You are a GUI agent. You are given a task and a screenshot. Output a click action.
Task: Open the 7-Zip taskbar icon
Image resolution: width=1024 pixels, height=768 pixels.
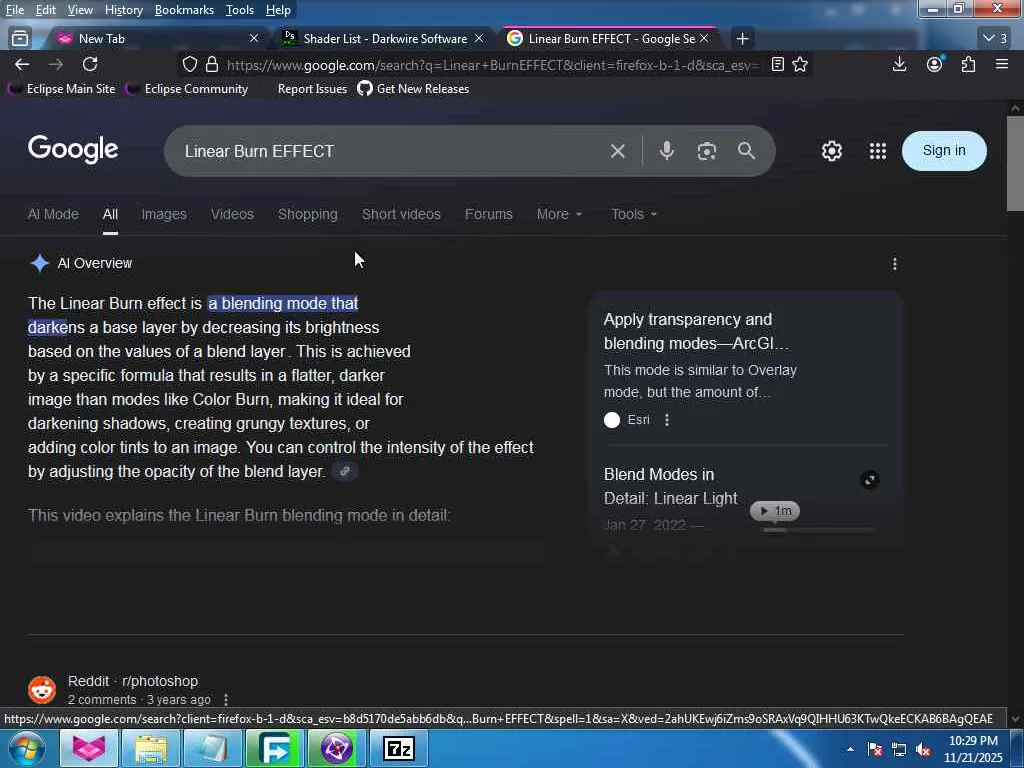tap(399, 748)
